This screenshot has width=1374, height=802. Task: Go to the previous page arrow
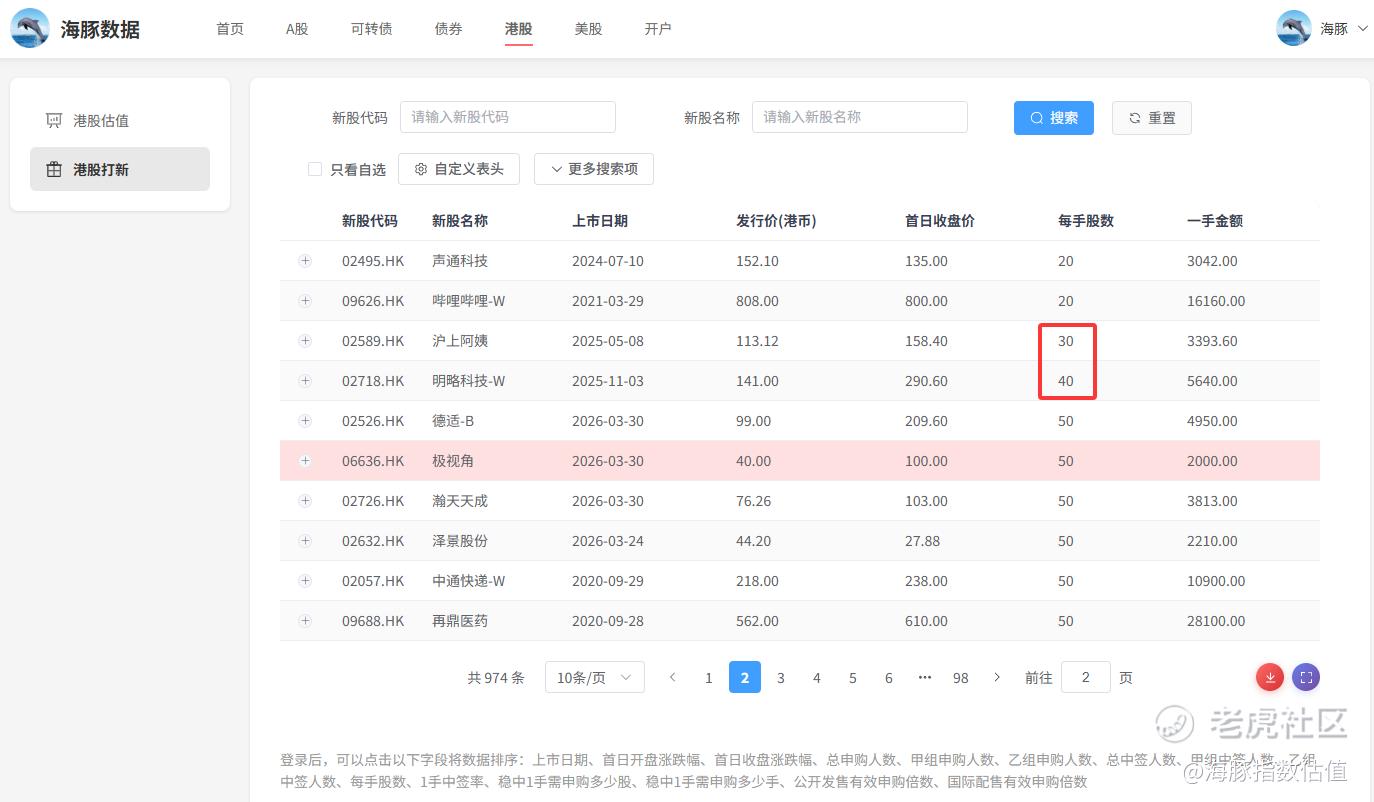point(673,677)
